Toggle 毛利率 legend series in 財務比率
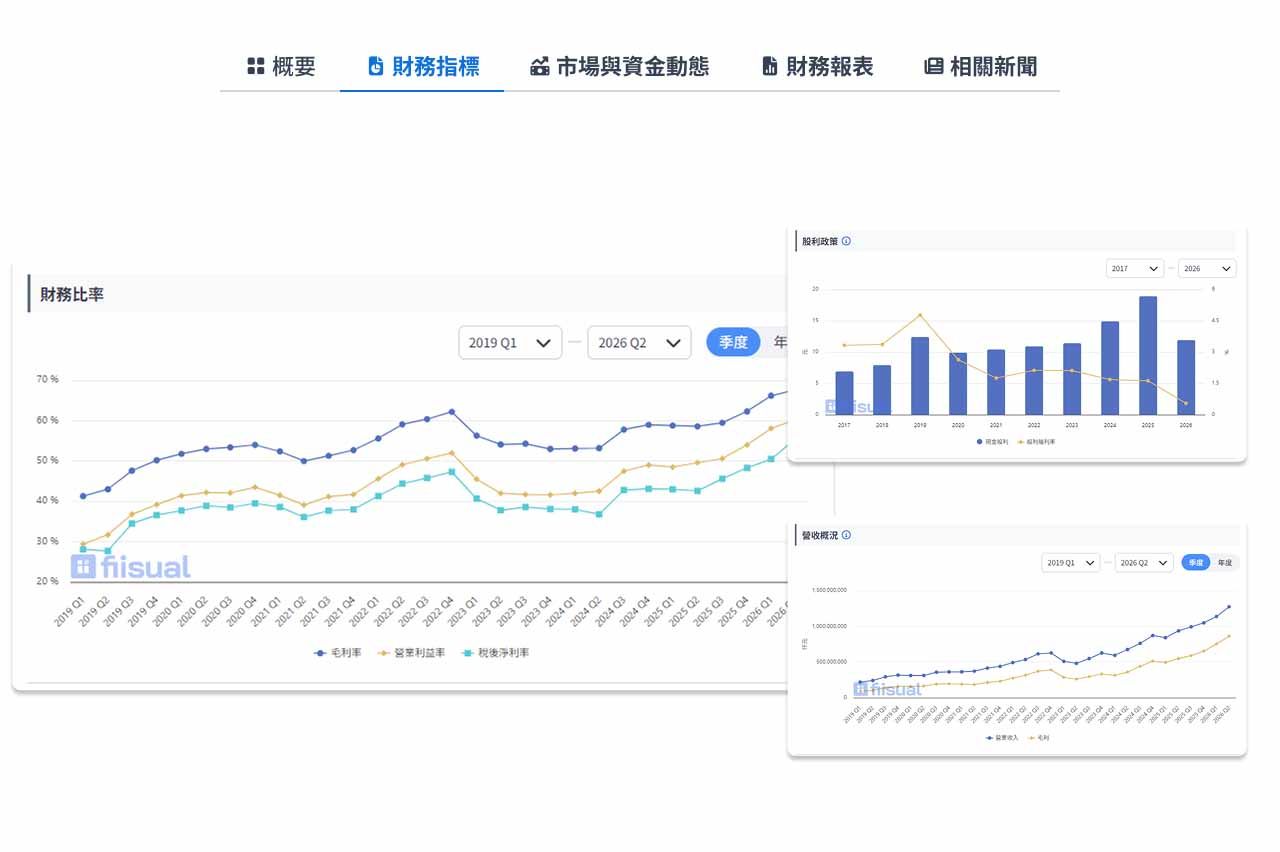1280x852 pixels. (336, 653)
